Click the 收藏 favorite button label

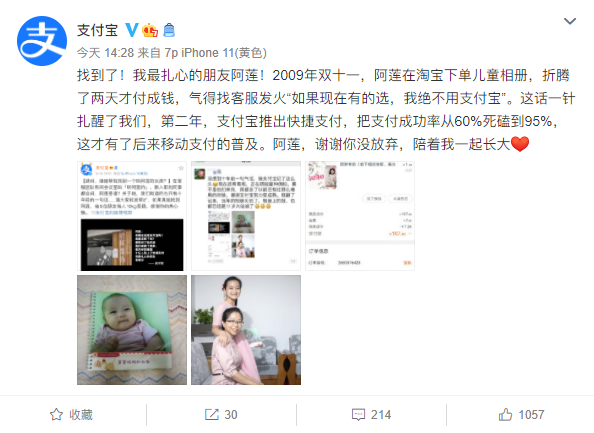pyautogui.click(x=81, y=414)
